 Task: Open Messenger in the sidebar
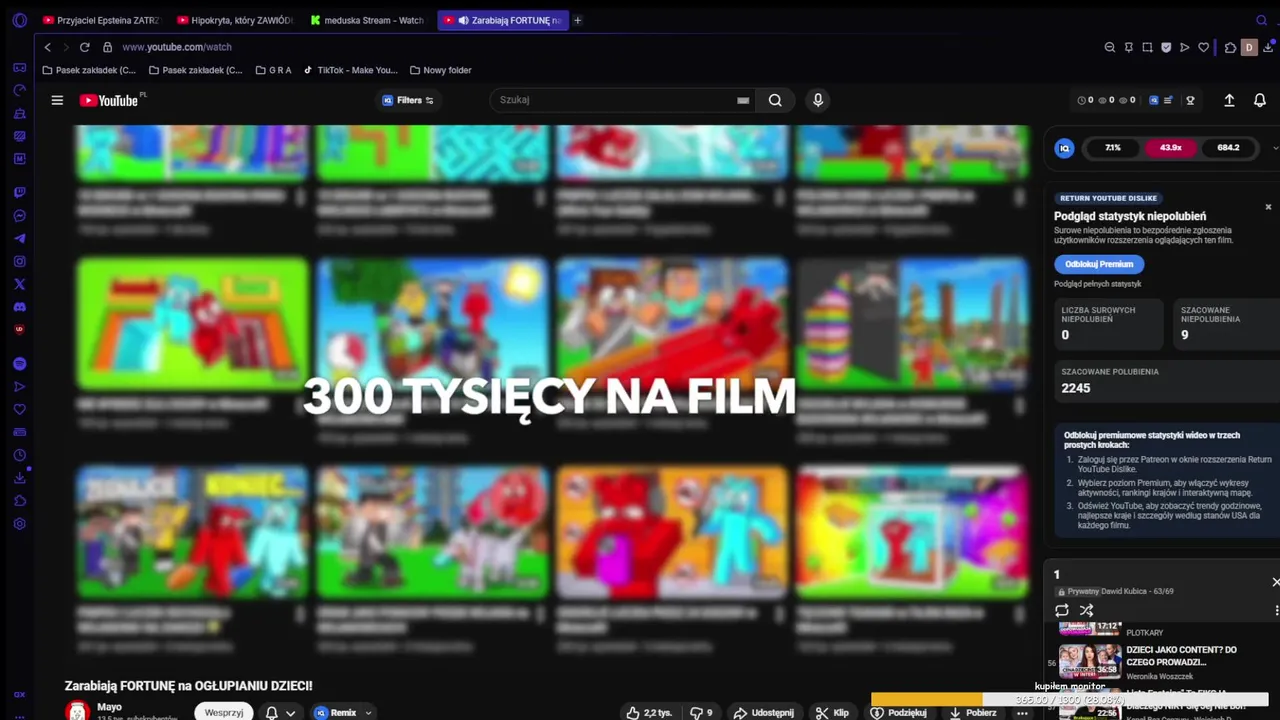(x=19, y=216)
